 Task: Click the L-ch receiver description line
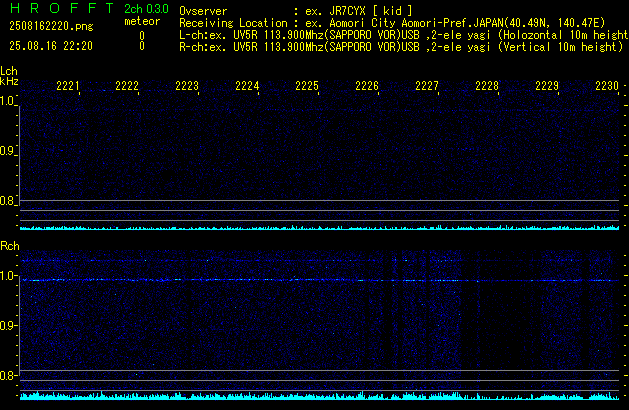click(404, 35)
